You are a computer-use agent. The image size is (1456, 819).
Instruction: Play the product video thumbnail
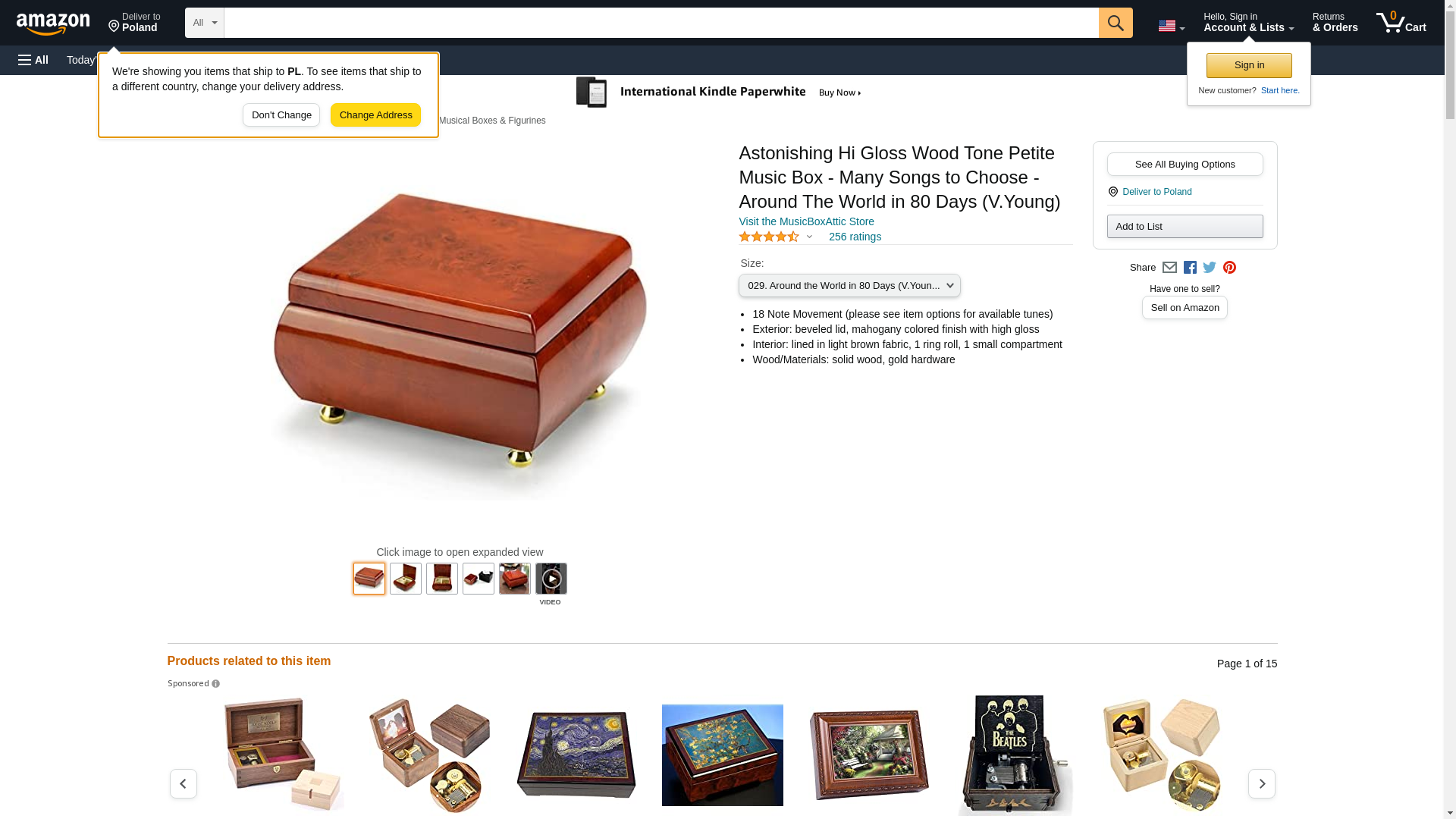tap(551, 579)
